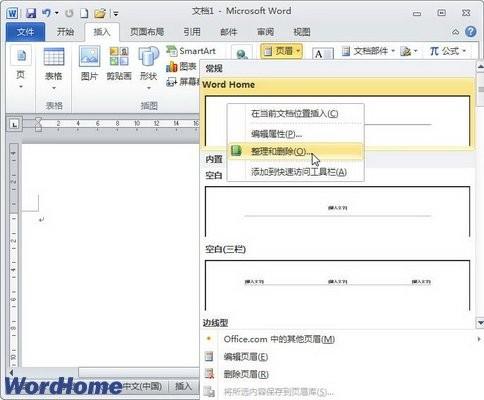The height and width of the screenshot is (400, 484).
Task: Click the 删除页眉 icon
Action: pyautogui.click(x=209, y=374)
